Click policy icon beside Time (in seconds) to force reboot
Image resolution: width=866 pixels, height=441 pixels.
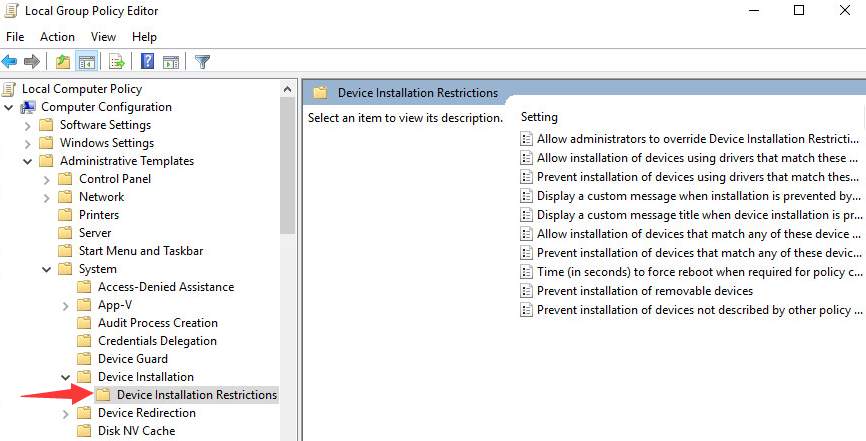pyautogui.click(x=526, y=272)
